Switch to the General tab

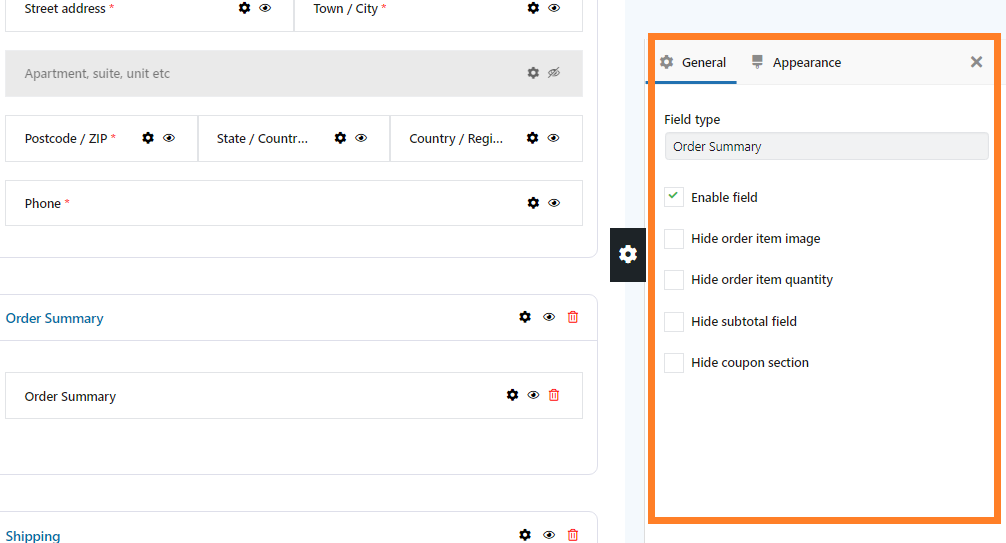coord(693,62)
